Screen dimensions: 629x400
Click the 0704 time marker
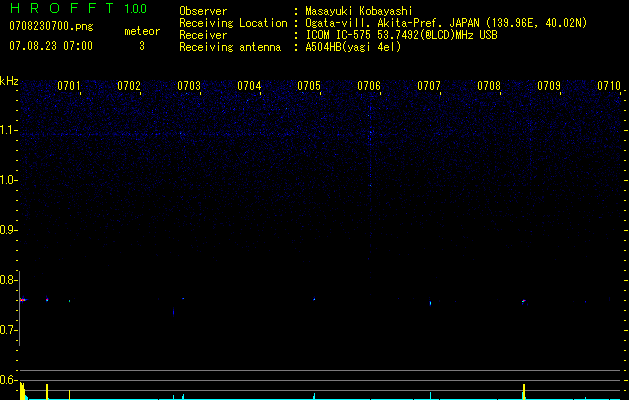point(249,86)
